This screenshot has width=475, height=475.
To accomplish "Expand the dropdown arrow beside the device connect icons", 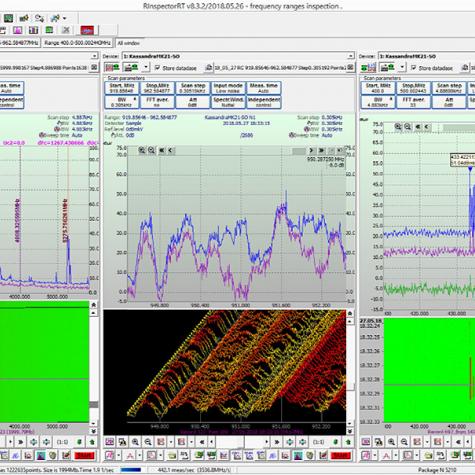I will tap(146, 67).
